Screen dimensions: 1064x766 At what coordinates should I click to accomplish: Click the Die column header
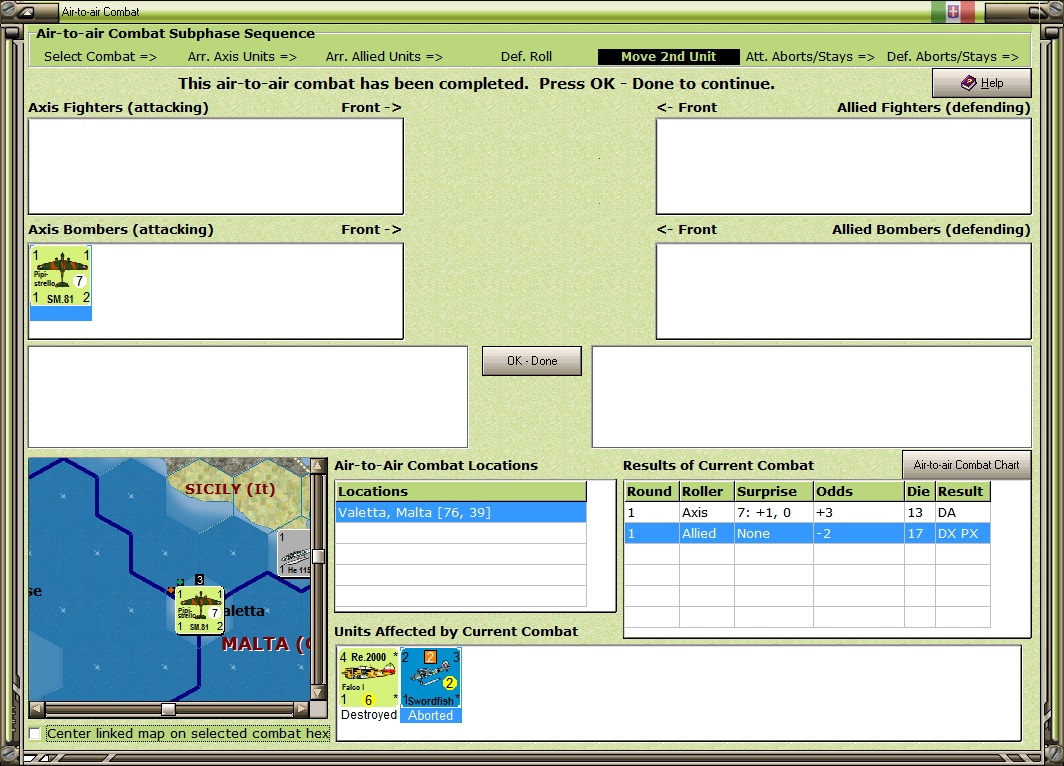coord(919,491)
